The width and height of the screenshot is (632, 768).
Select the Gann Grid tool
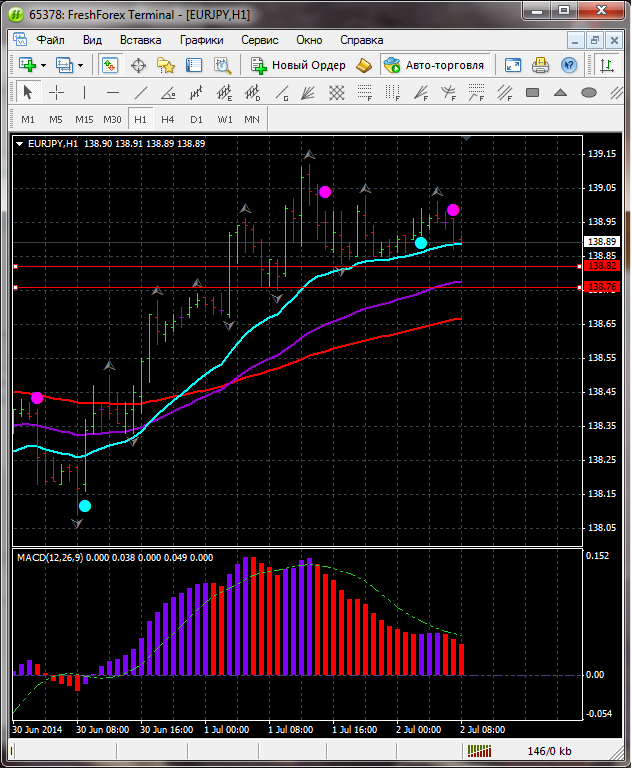(337, 92)
